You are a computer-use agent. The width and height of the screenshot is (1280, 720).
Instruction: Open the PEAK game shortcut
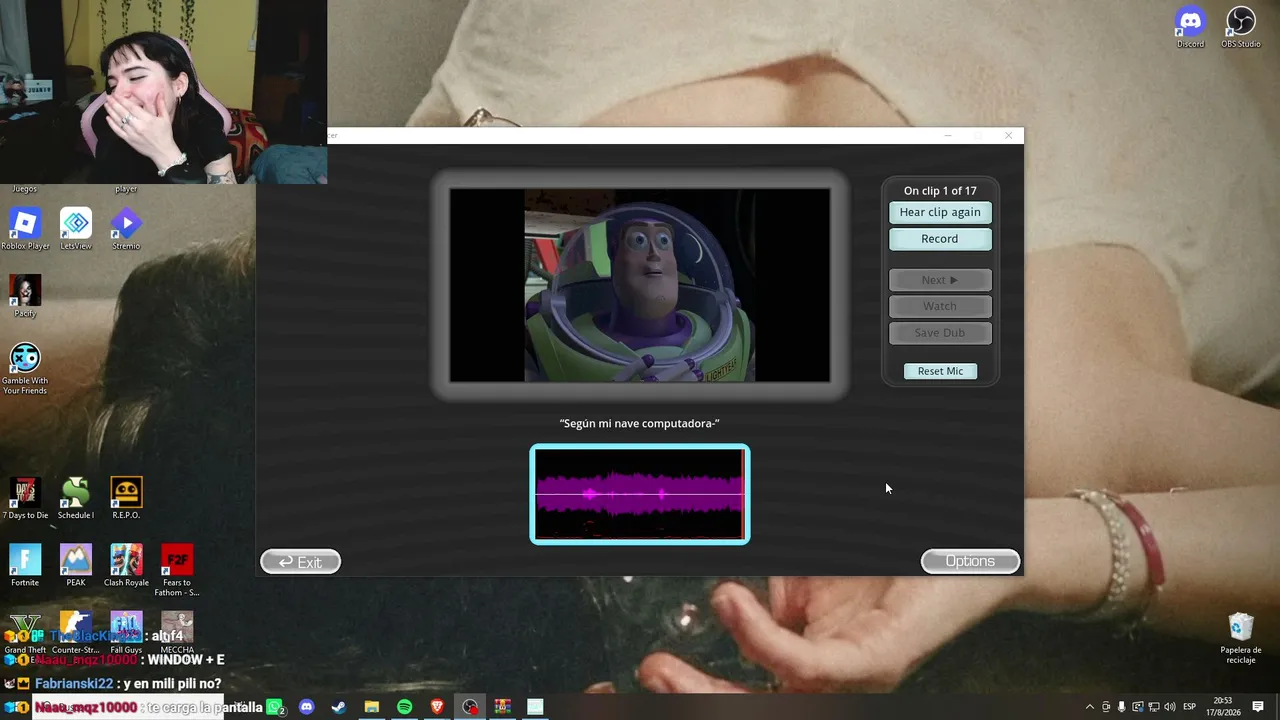pos(76,565)
